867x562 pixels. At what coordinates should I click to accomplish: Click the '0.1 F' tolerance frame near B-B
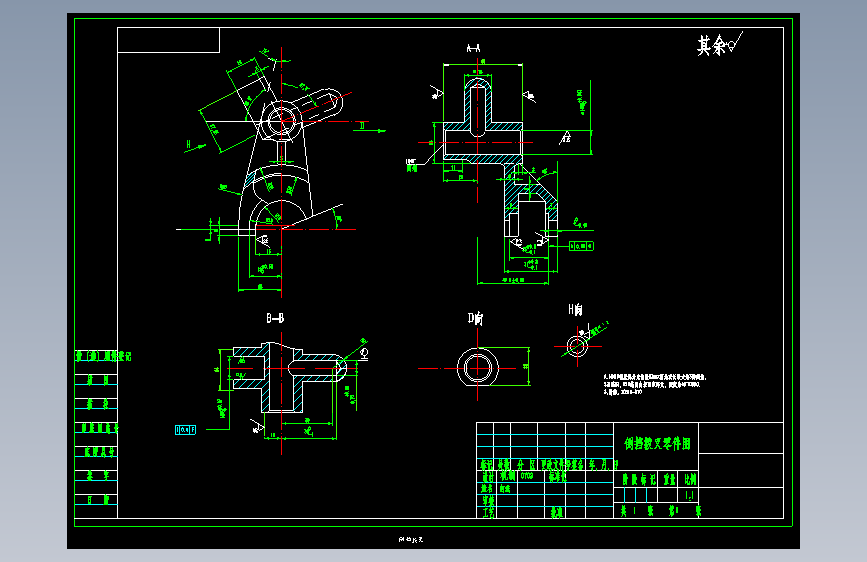[x=185, y=430]
